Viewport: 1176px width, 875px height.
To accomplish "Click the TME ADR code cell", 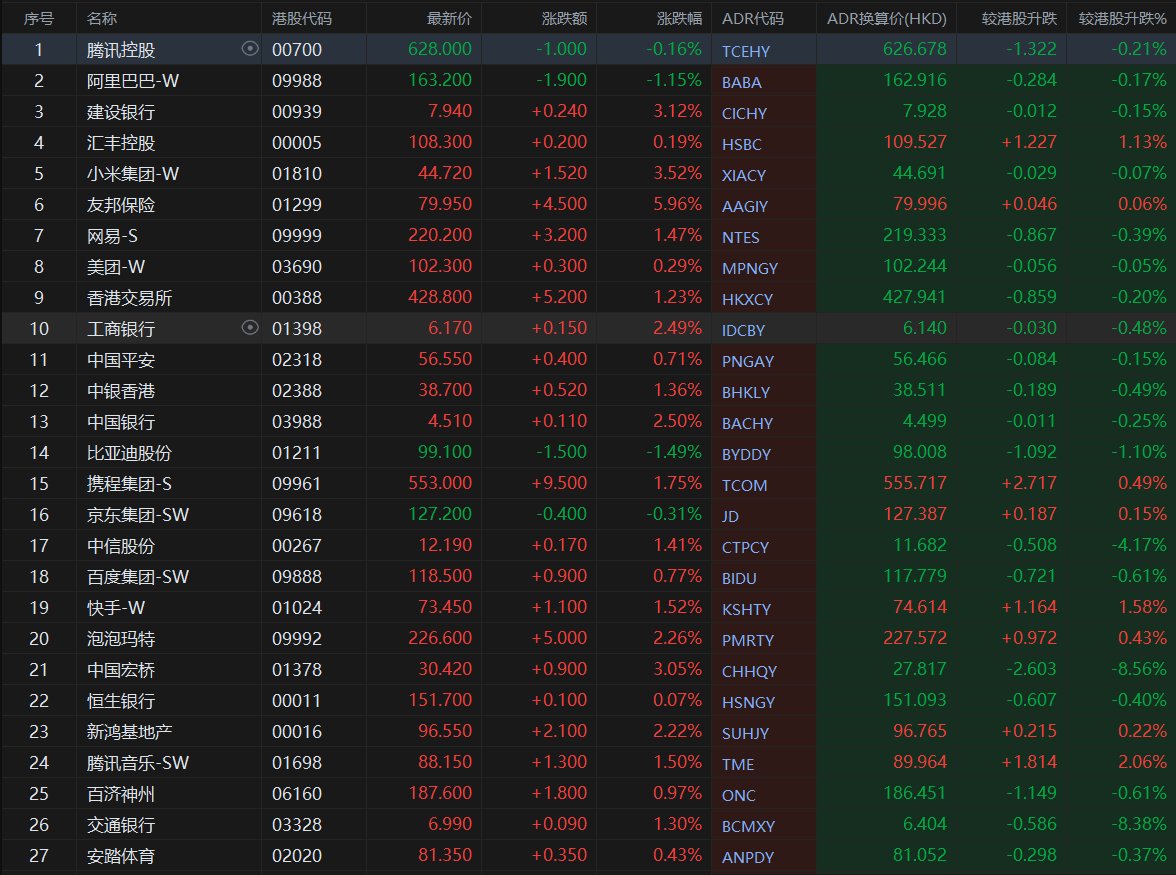I will (x=738, y=764).
